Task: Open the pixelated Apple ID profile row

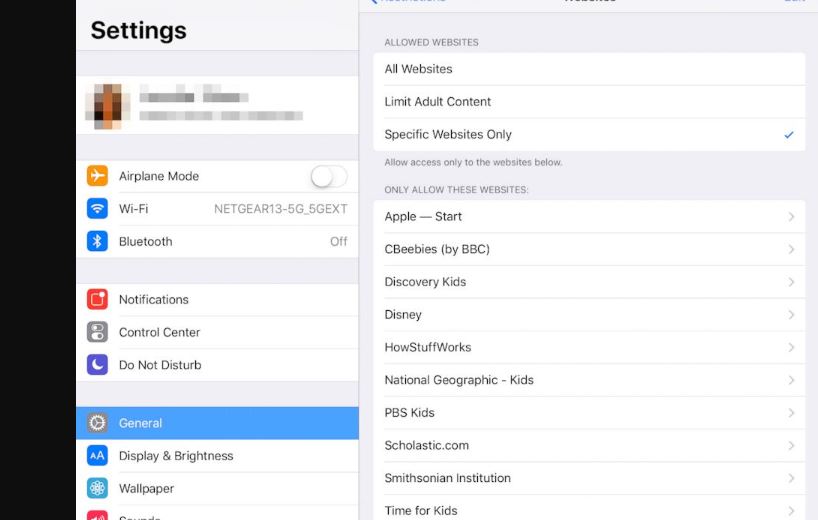Action: [218, 105]
